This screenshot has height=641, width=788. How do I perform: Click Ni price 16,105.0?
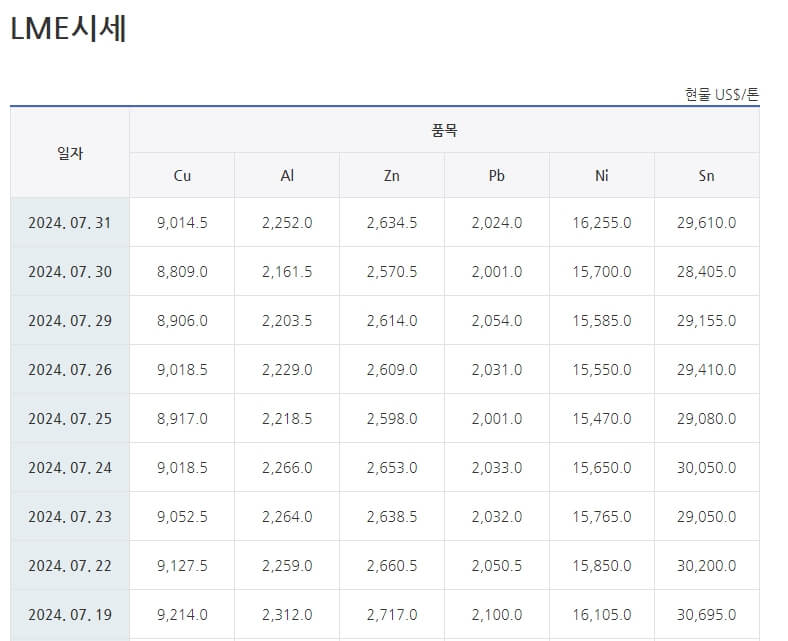[x=602, y=614]
